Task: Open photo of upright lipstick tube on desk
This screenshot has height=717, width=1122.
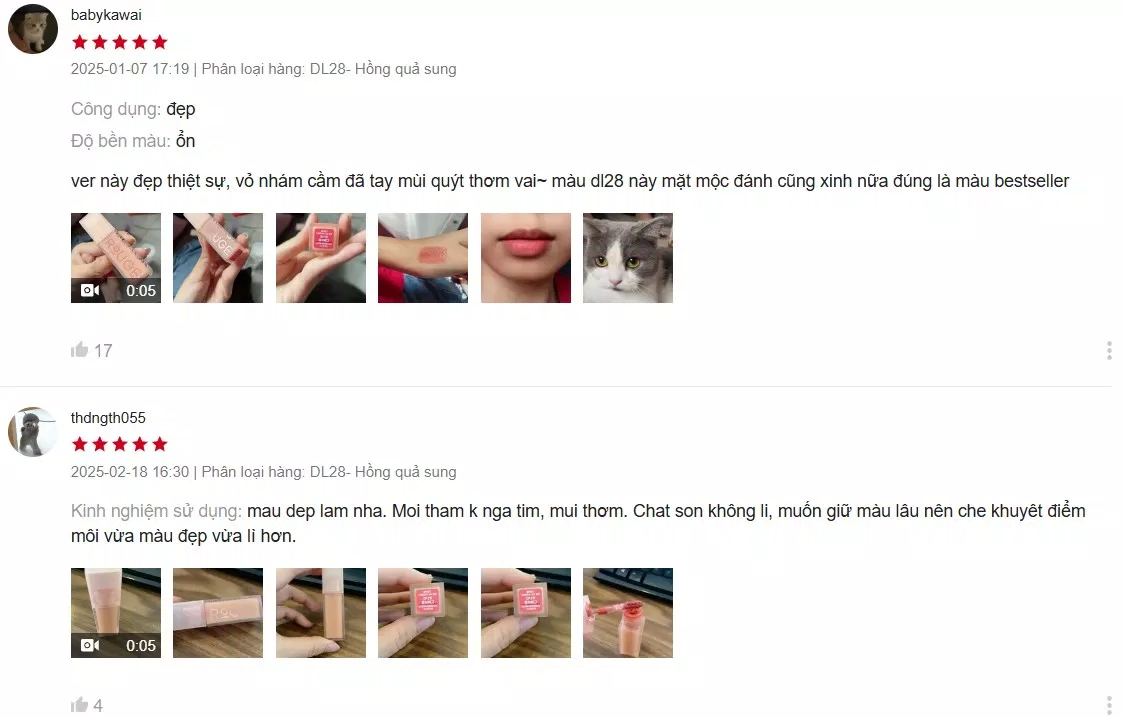Action: (x=321, y=613)
